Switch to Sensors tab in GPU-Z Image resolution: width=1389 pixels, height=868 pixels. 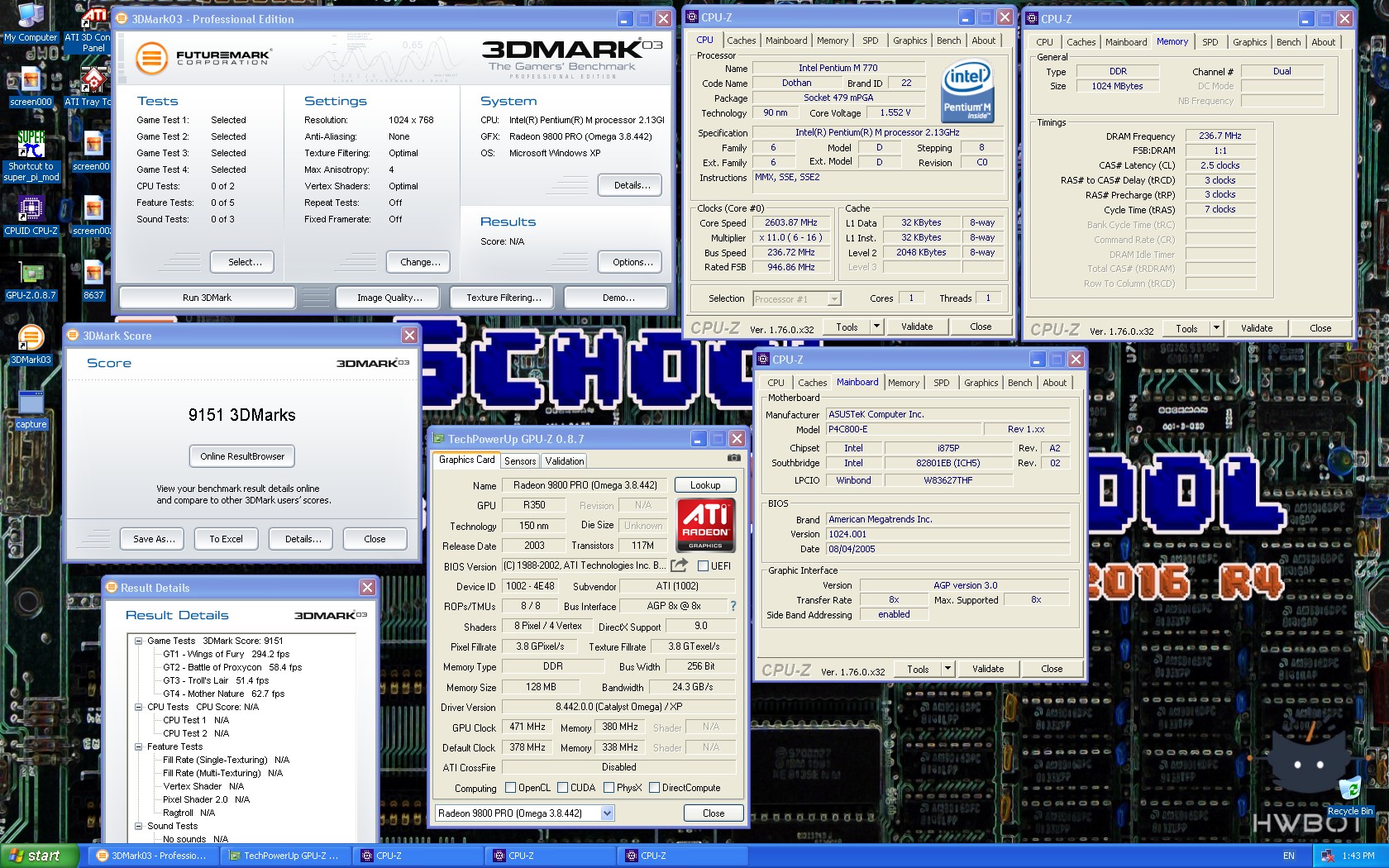[520, 461]
